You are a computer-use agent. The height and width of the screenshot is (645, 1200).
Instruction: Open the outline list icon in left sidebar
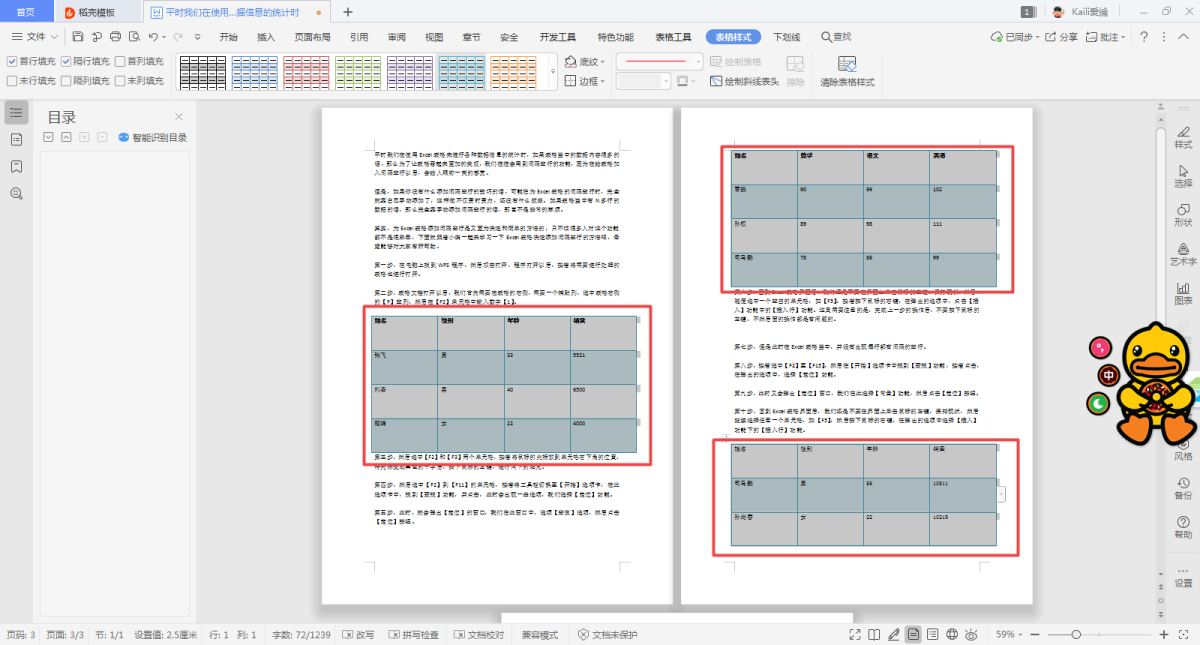coord(16,112)
